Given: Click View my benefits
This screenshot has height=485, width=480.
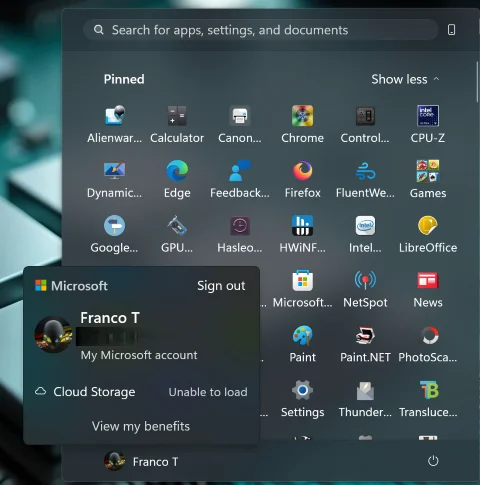Looking at the screenshot, I should coord(141,426).
